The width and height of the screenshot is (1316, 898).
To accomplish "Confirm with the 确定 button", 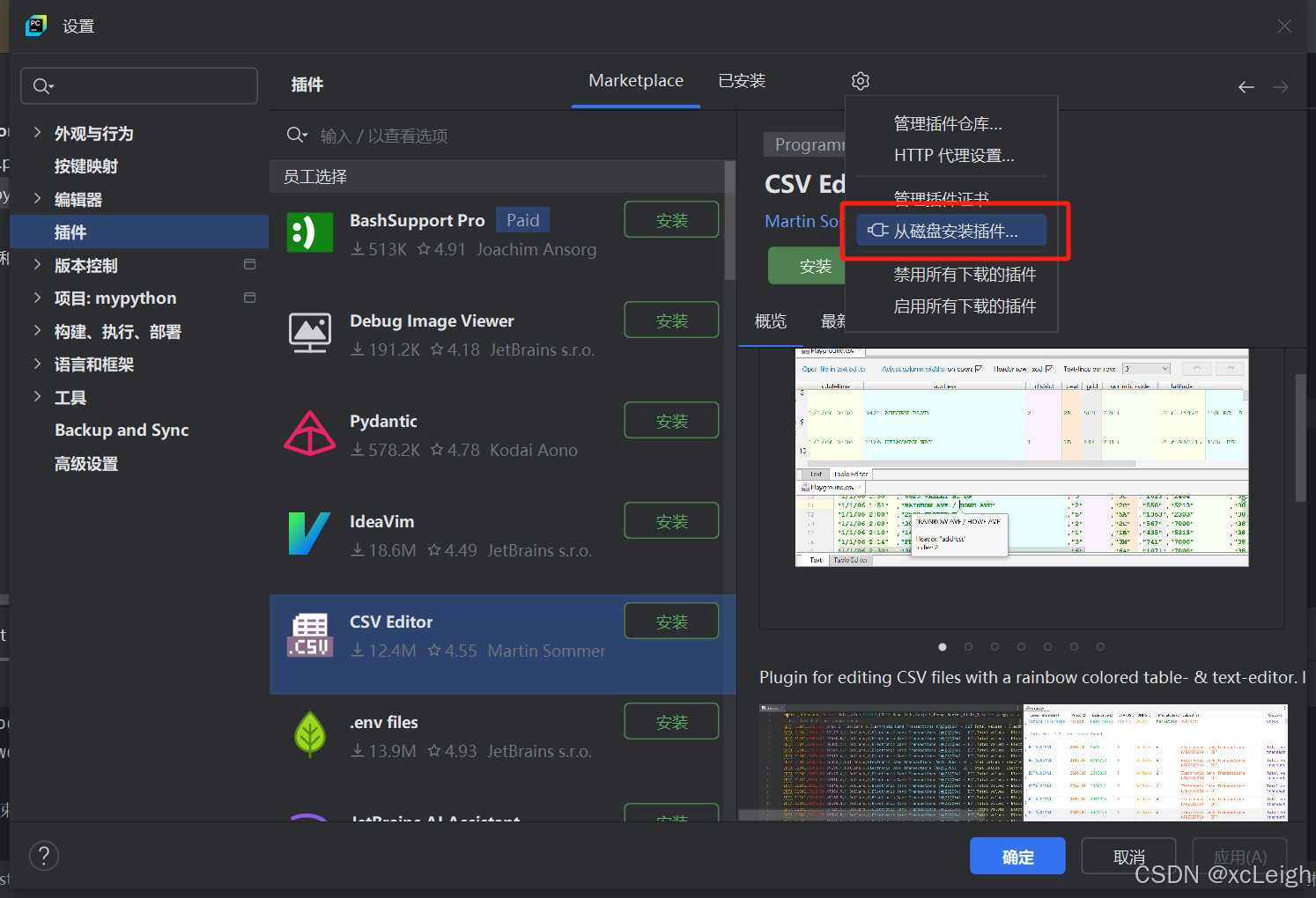I will pyautogui.click(x=1017, y=857).
